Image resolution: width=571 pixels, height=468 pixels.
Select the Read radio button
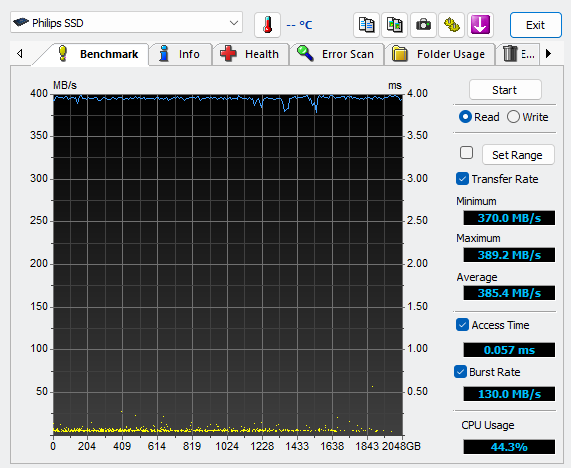(479, 117)
